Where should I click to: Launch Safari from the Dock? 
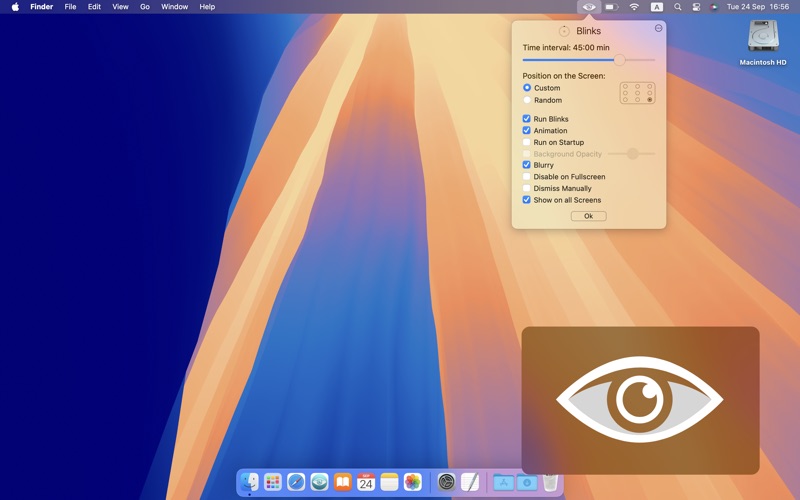tap(296, 482)
